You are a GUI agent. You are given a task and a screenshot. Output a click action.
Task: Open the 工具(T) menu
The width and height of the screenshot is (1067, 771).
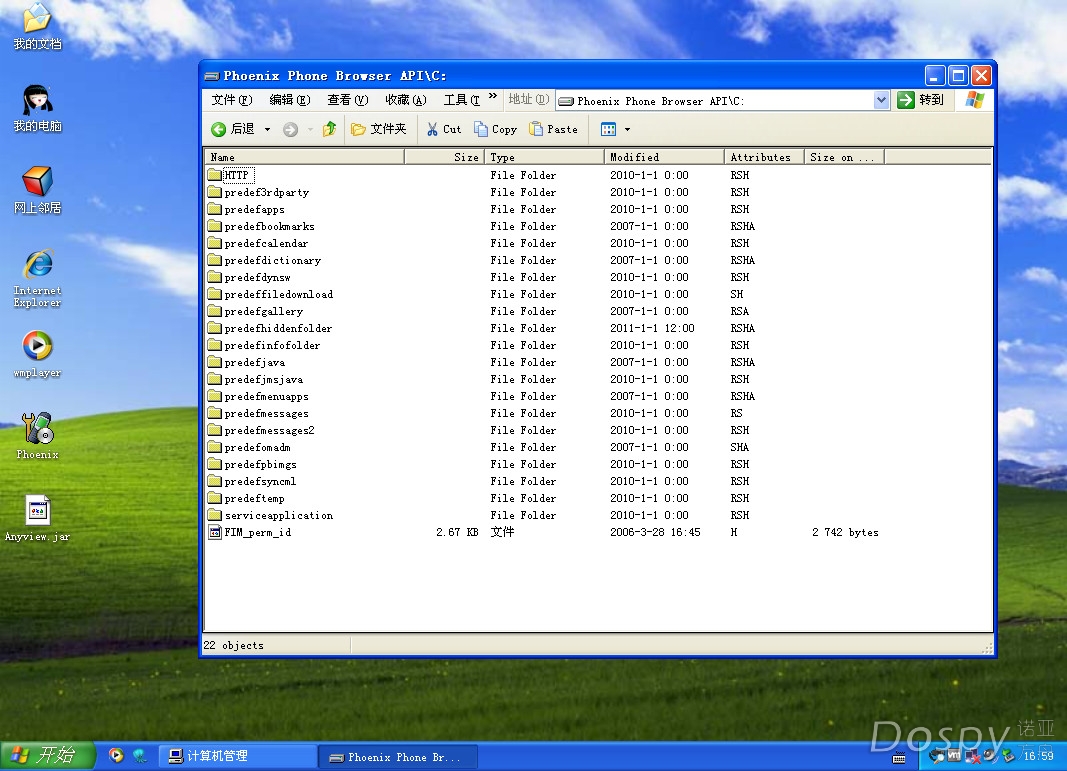click(461, 100)
